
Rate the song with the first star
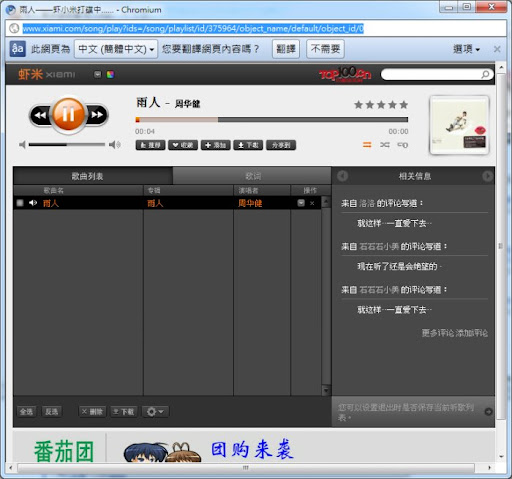point(358,105)
